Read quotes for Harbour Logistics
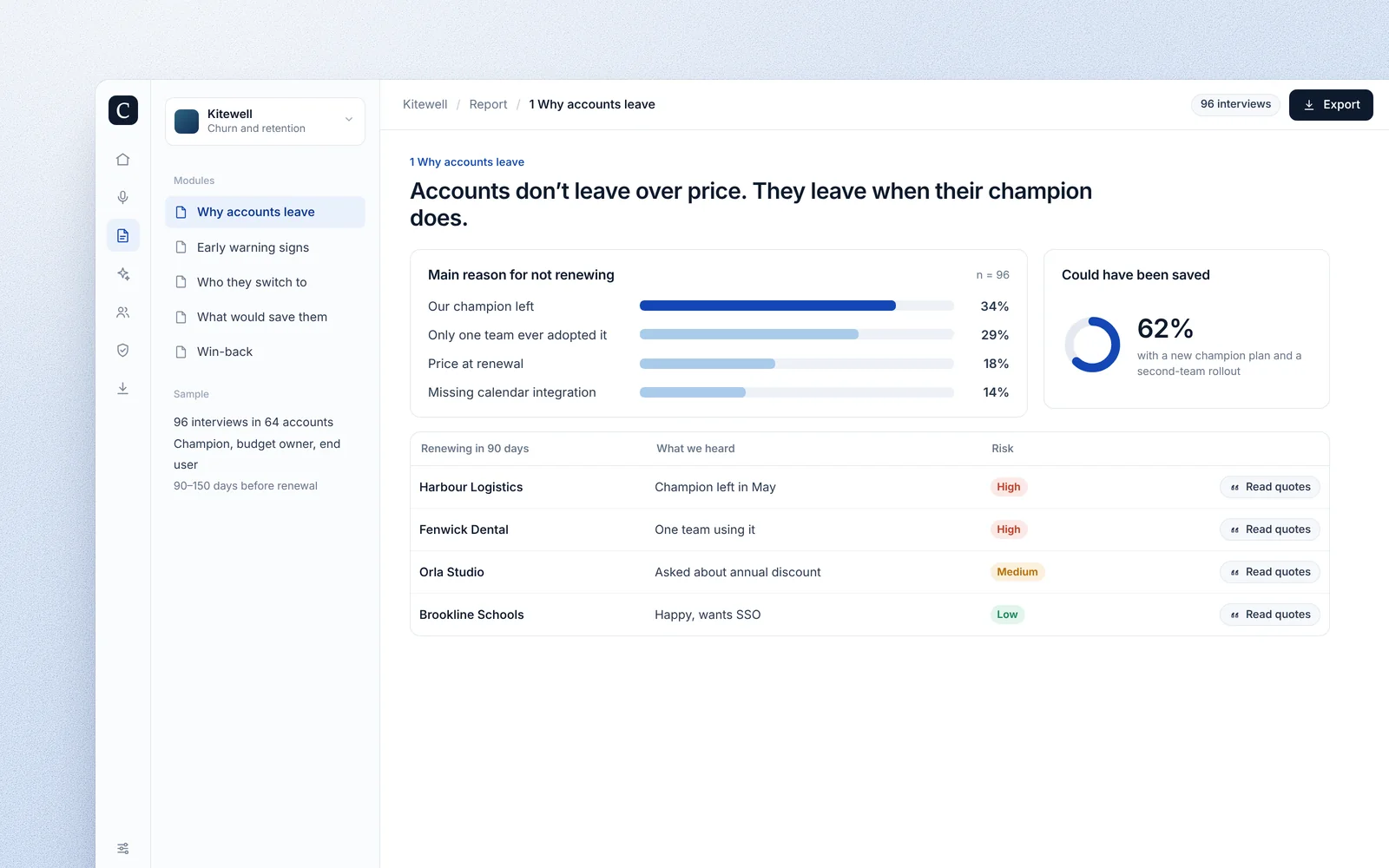Image resolution: width=1389 pixels, height=868 pixels. coord(1270,487)
